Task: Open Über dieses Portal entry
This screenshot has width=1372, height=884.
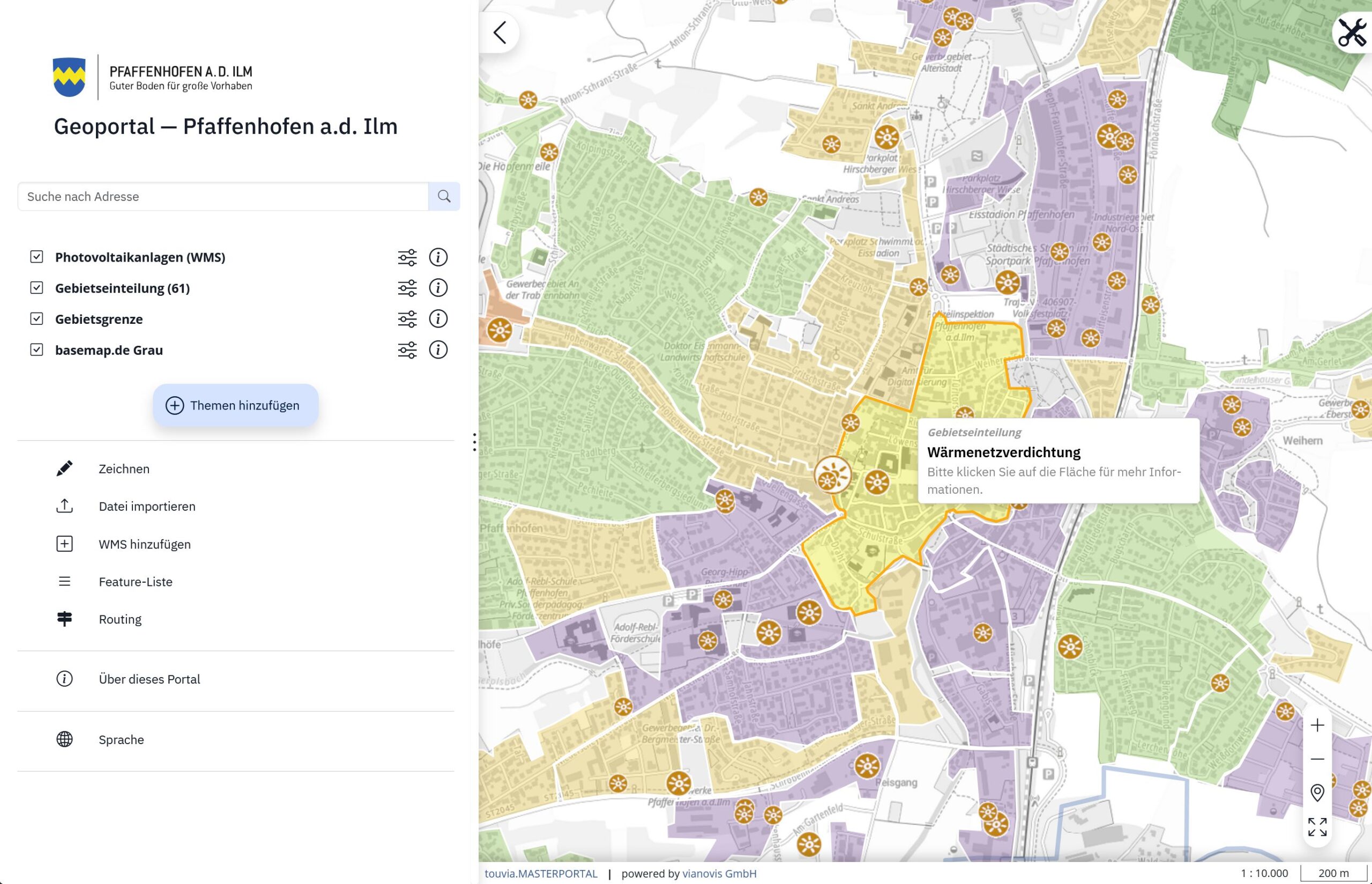Action: [x=149, y=679]
